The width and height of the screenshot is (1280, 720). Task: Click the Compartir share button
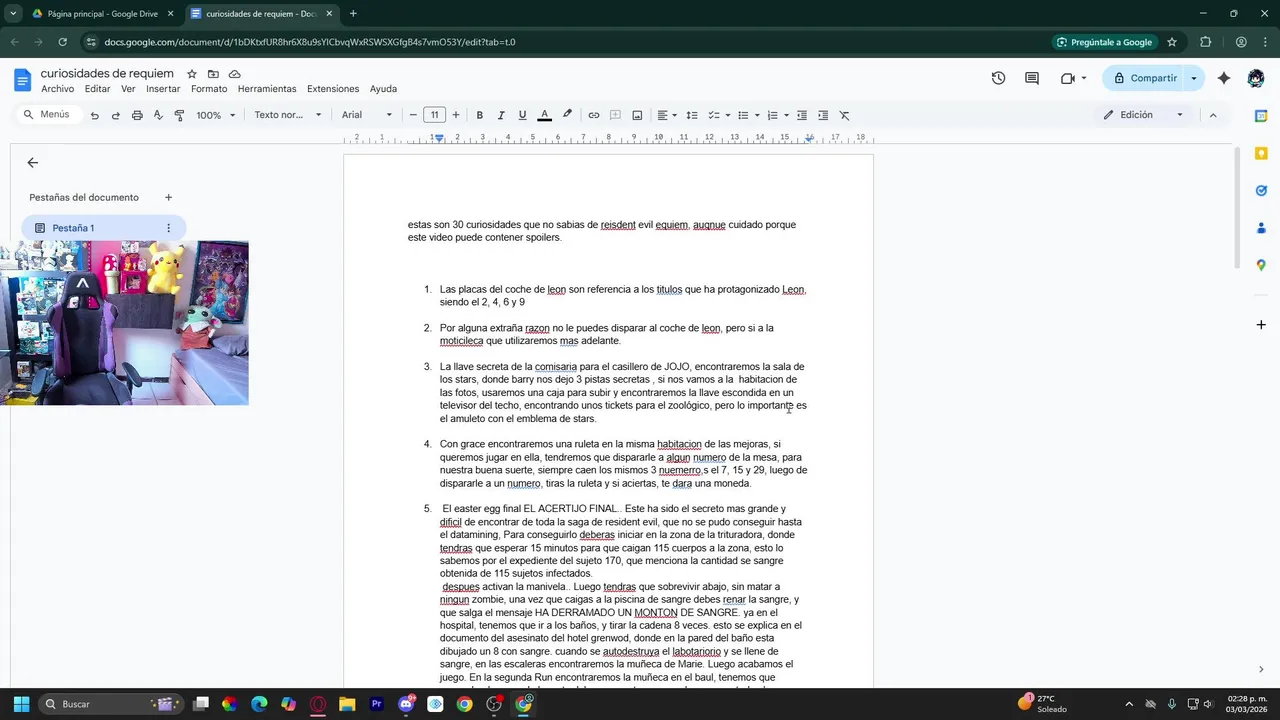pyautogui.click(x=1145, y=78)
